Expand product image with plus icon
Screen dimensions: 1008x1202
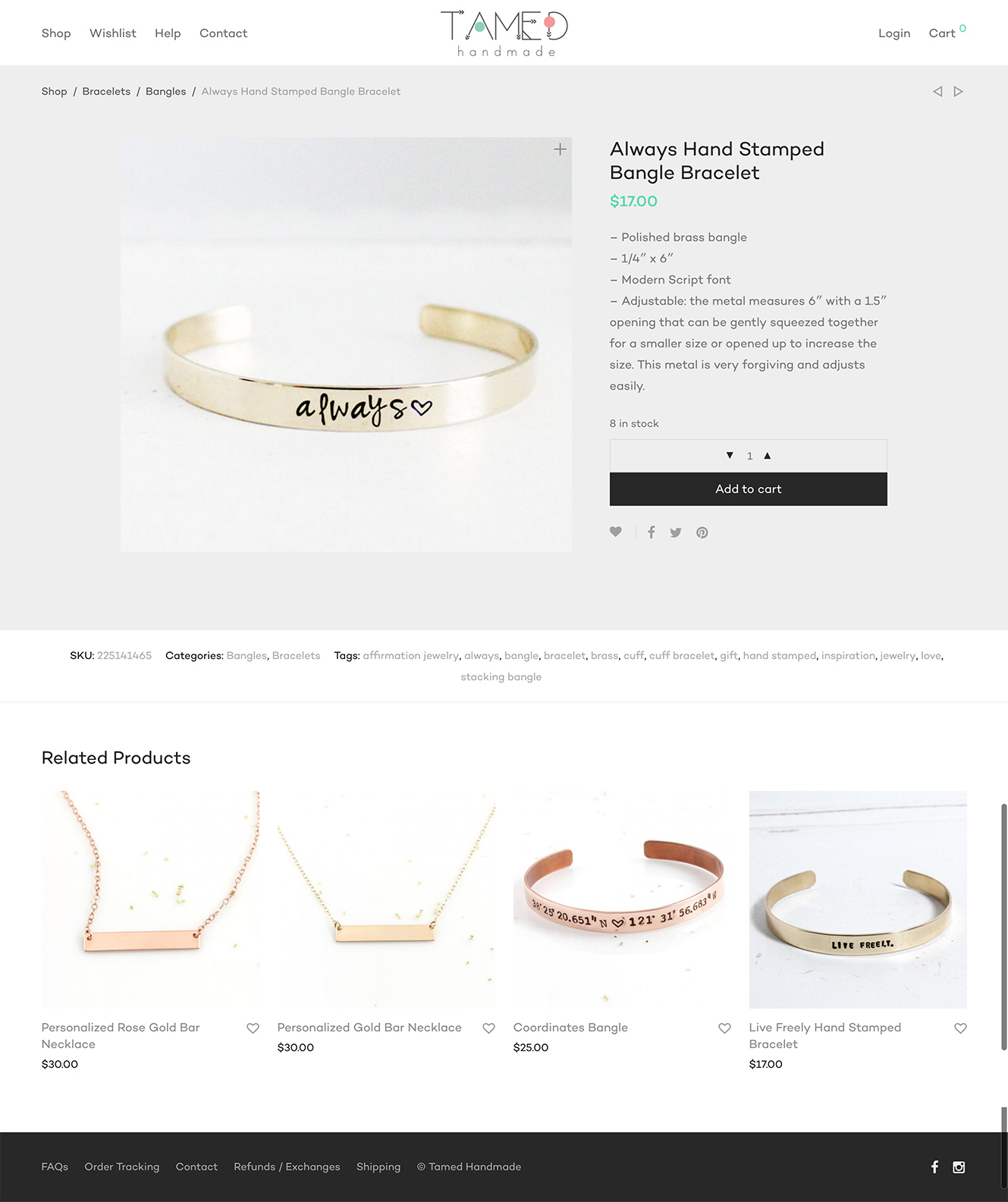pos(560,149)
